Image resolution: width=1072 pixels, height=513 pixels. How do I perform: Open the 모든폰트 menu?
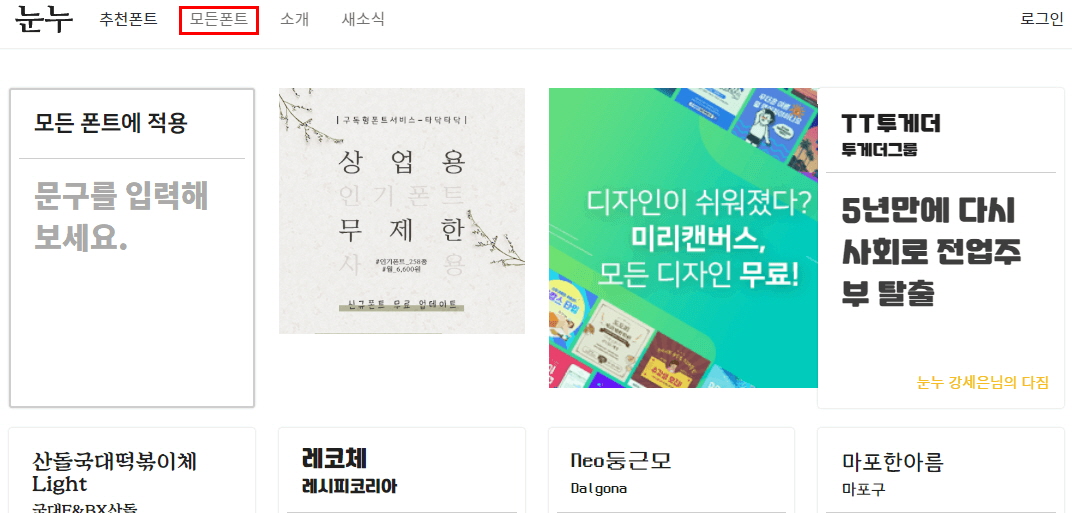point(219,19)
